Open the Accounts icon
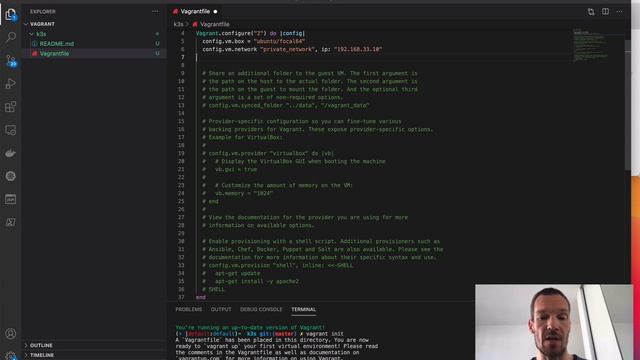The width and height of the screenshot is (640, 360). click(x=11, y=333)
